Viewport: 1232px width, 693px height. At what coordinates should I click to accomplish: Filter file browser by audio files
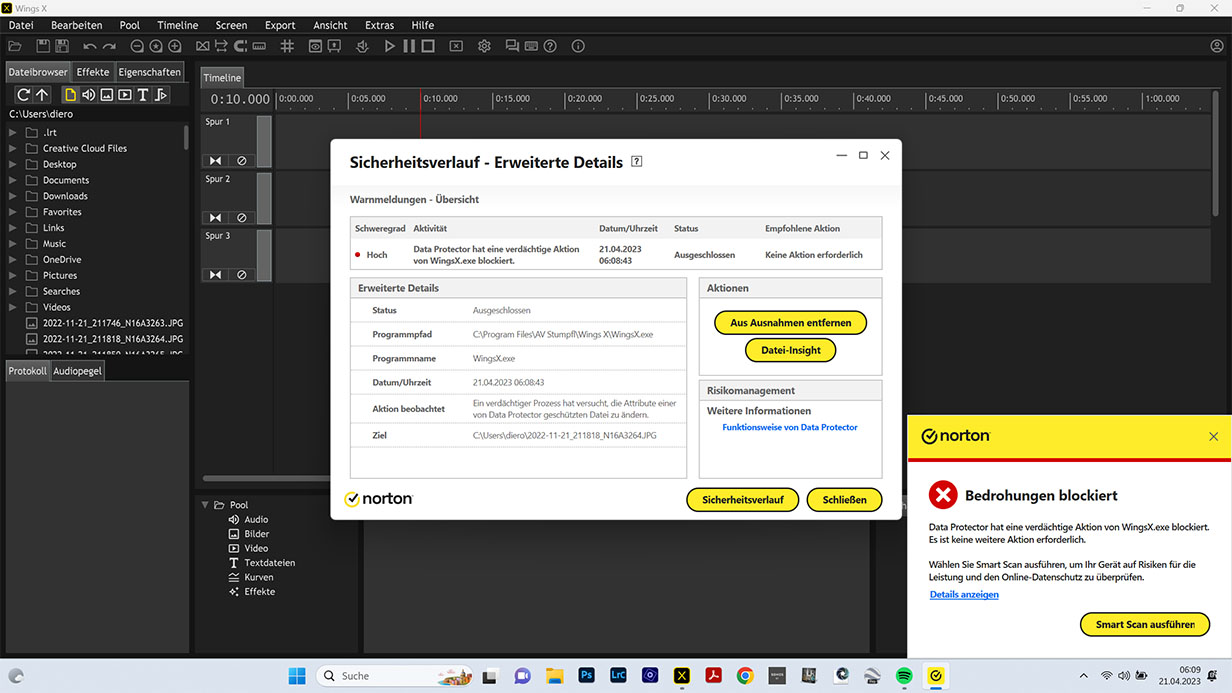coord(88,95)
